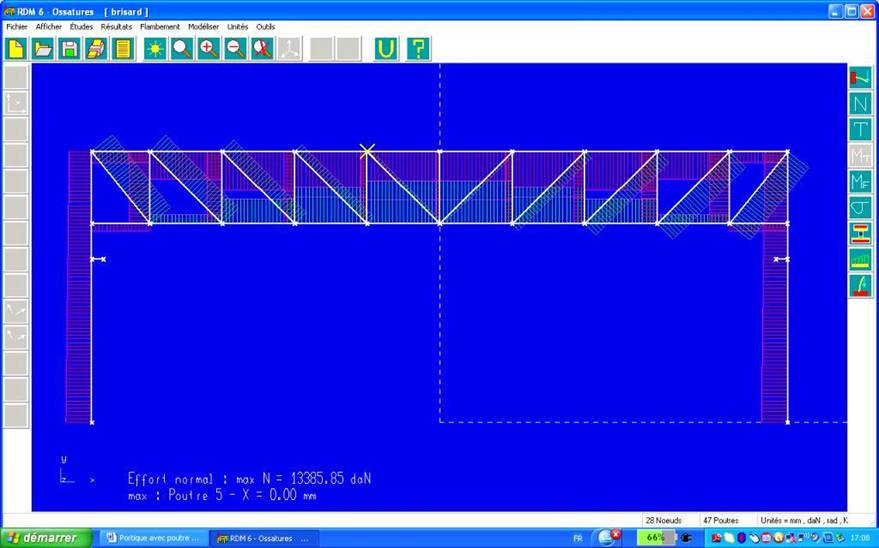879x548 pixels.
Task: Switch to 'Portique avec poutre' taskbar window
Action: click(154, 538)
